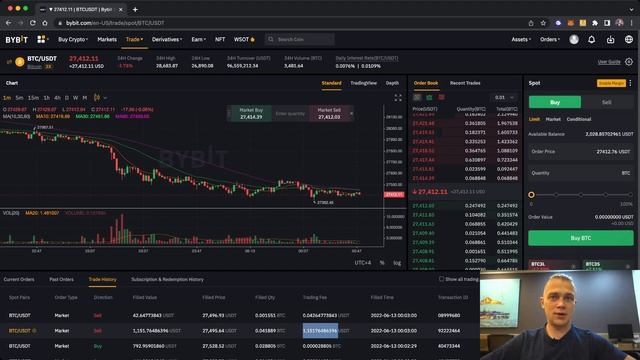Select the 1h chart interval
The width and height of the screenshot is (640, 360).
coord(47,98)
